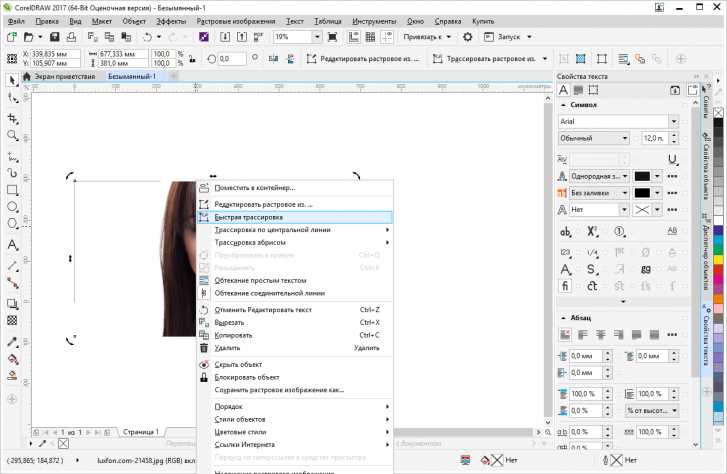The image size is (727, 474).
Task: Select the Pick (arrow) tool
Action: [13, 80]
